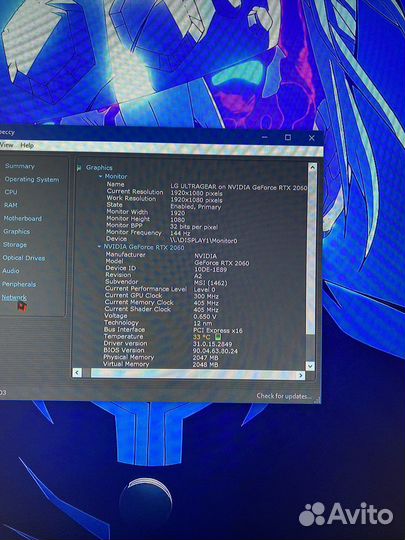Select Motherboard in the sidebar
This screenshot has width=405, height=540.
[x=22, y=218]
